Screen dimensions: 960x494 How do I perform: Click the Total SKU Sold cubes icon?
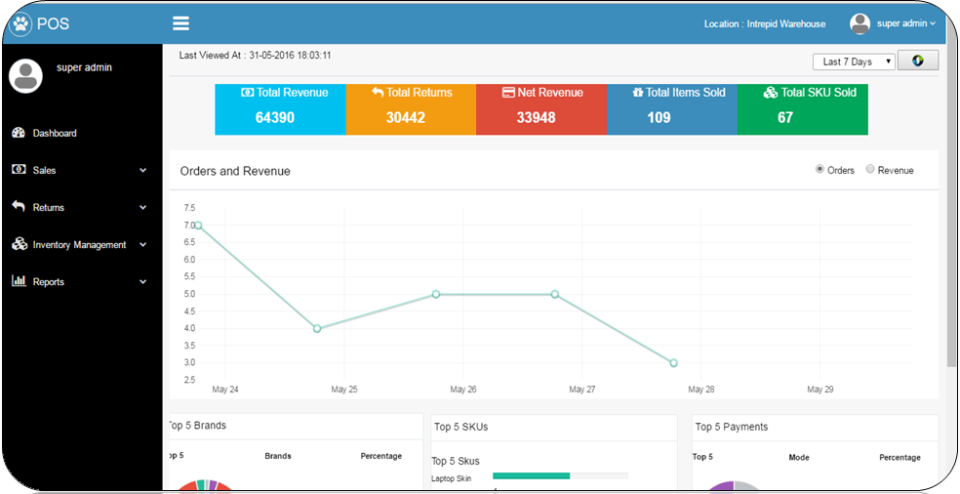tap(770, 92)
